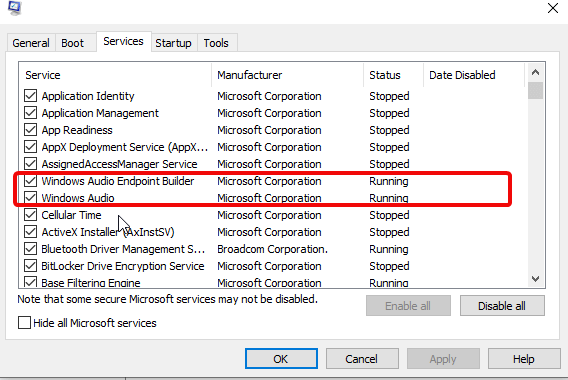This screenshot has height=380, width=568.
Task: Click the Enable all button
Action: pyautogui.click(x=408, y=306)
